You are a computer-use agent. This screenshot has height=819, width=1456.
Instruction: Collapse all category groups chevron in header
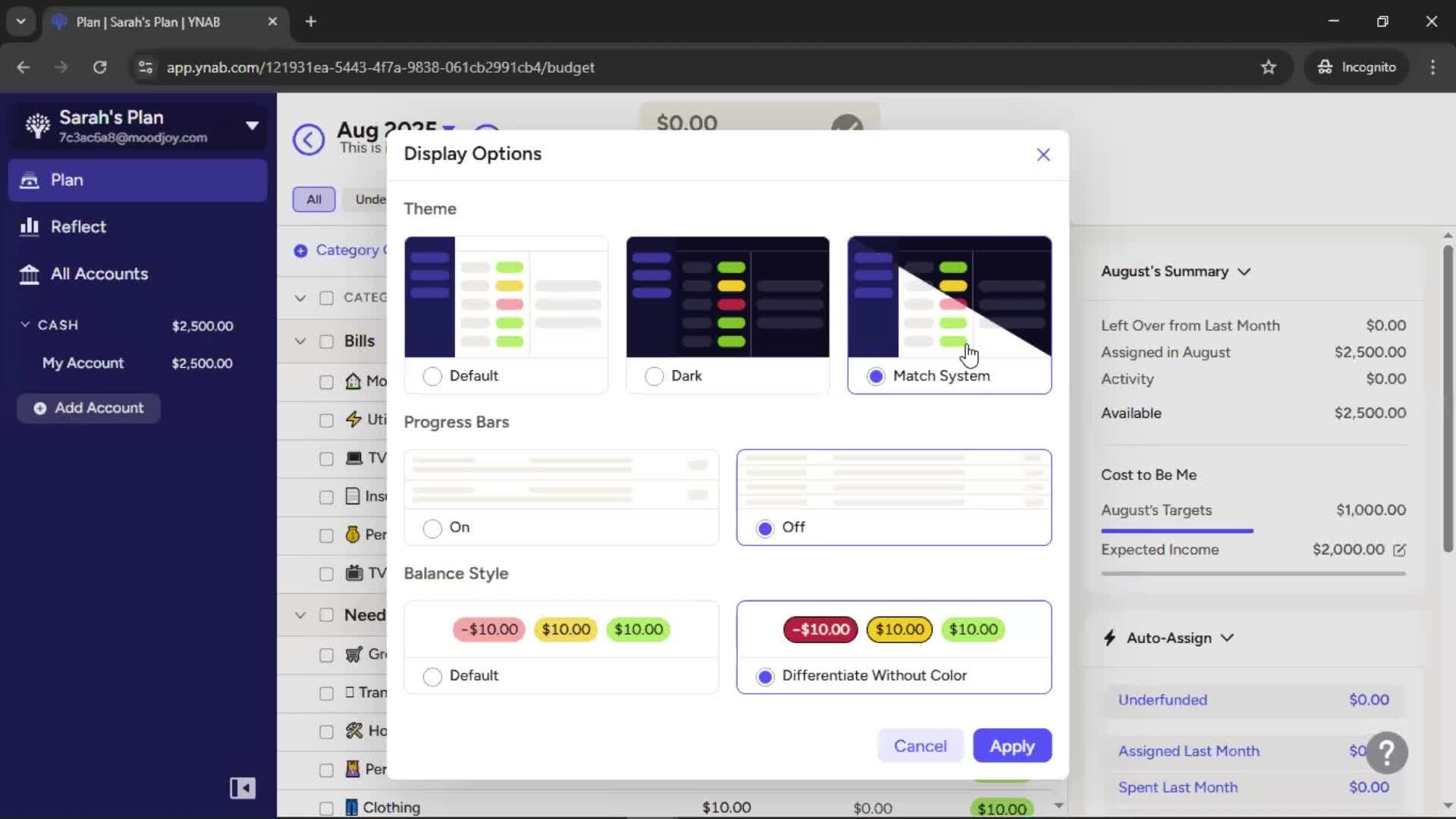click(x=300, y=298)
